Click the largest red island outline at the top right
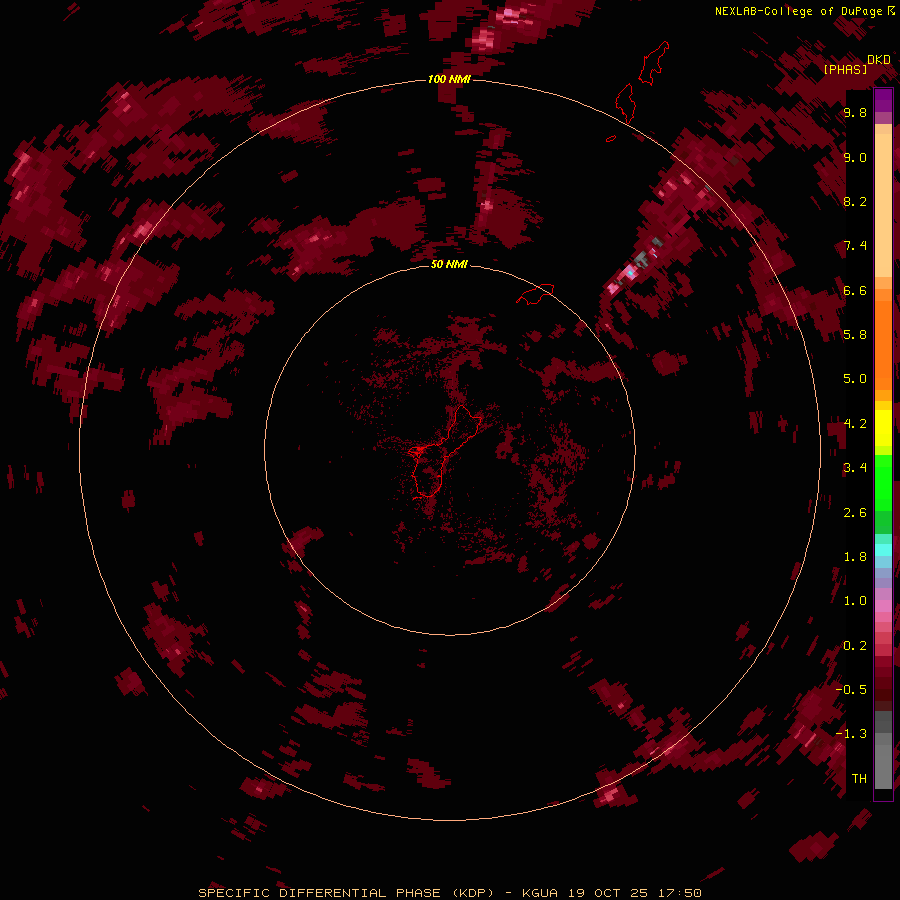Viewport: 900px width, 900px height. (654, 63)
